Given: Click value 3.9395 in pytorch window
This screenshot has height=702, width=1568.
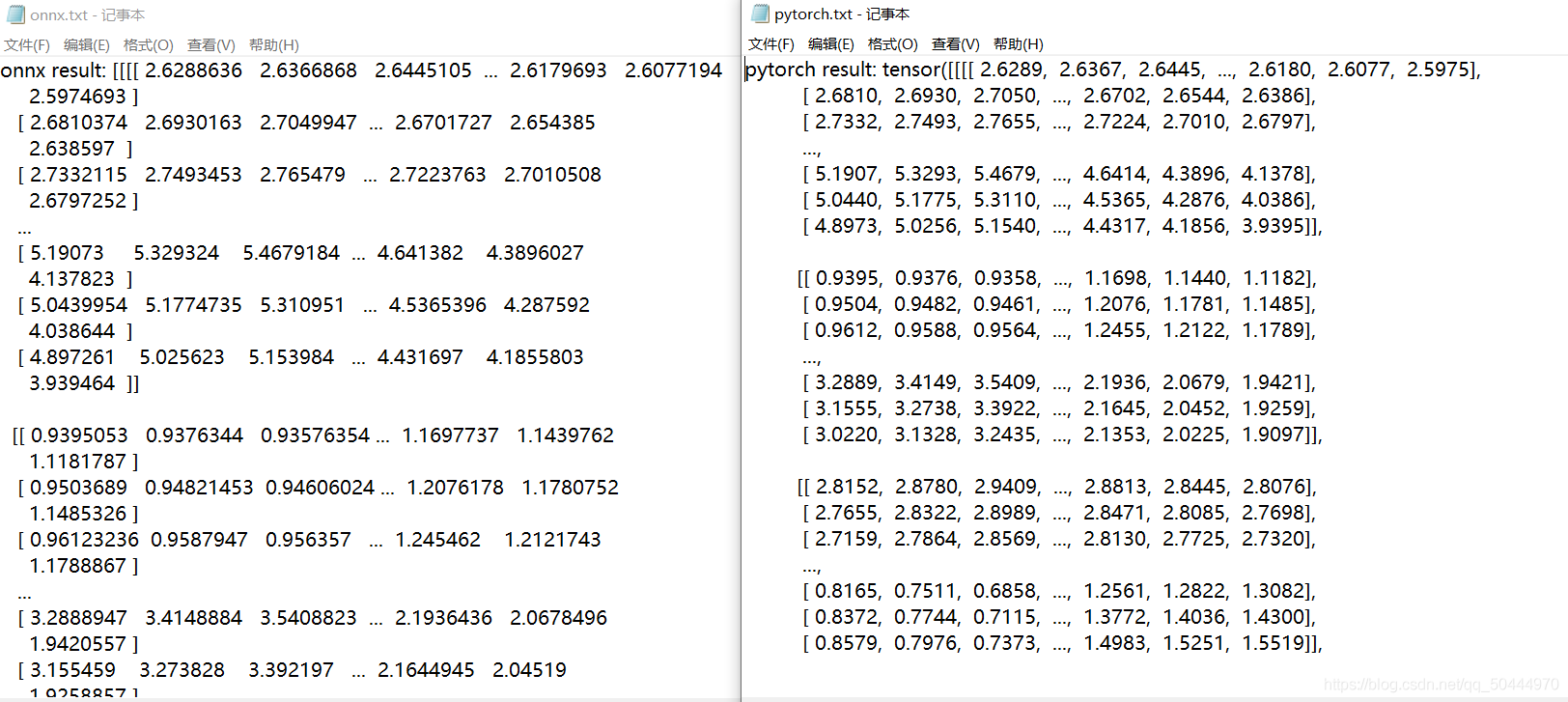Looking at the screenshot, I should pos(1274,226).
